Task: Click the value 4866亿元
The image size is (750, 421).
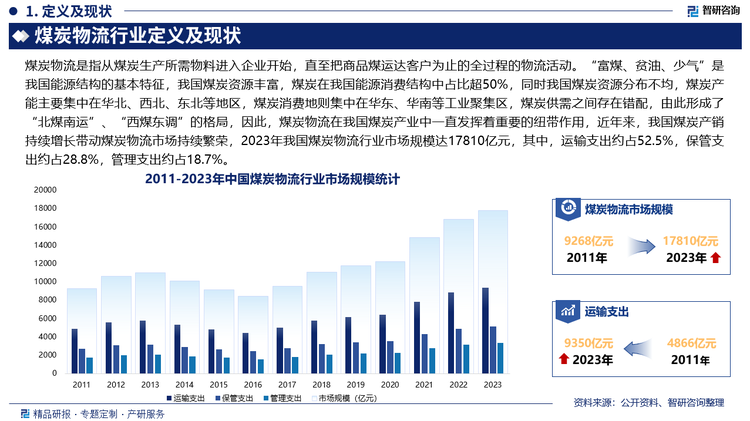Action: coord(692,343)
